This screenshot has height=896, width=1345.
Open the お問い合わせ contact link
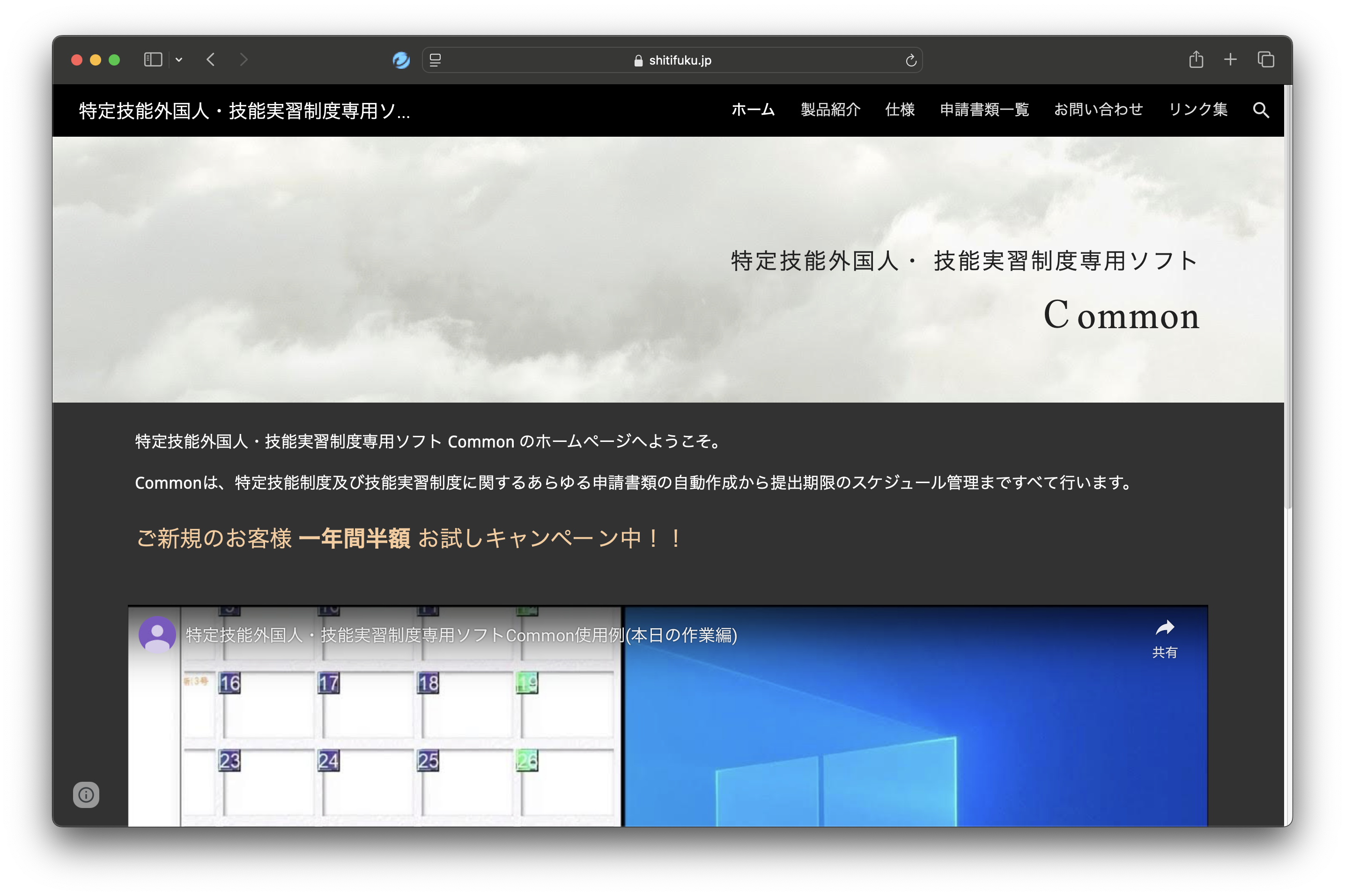click(1098, 110)
